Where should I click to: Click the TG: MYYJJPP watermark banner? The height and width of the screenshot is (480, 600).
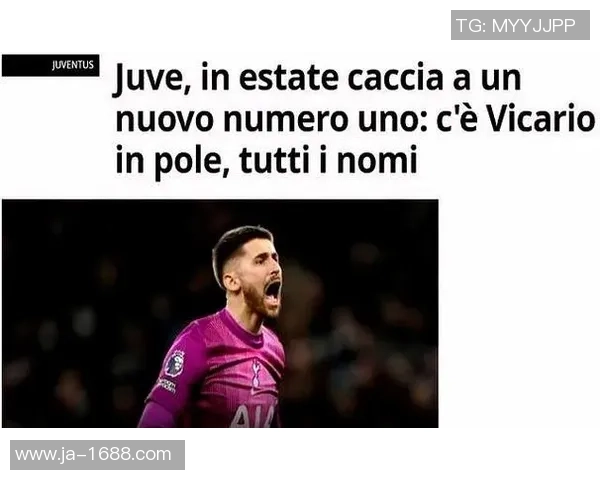coord(520,25)
